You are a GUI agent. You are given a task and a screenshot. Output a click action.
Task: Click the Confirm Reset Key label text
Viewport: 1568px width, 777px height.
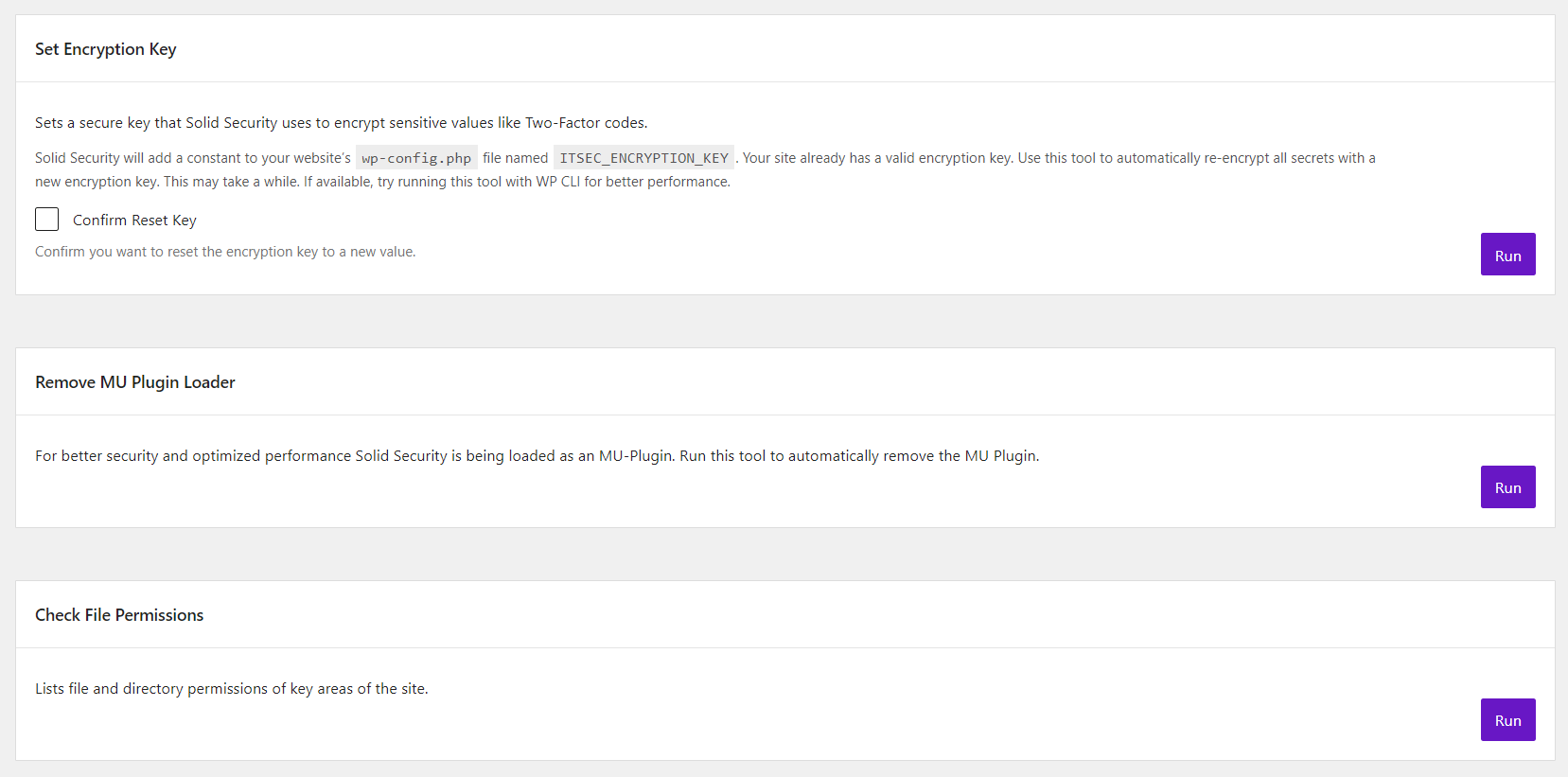point(134,221)
